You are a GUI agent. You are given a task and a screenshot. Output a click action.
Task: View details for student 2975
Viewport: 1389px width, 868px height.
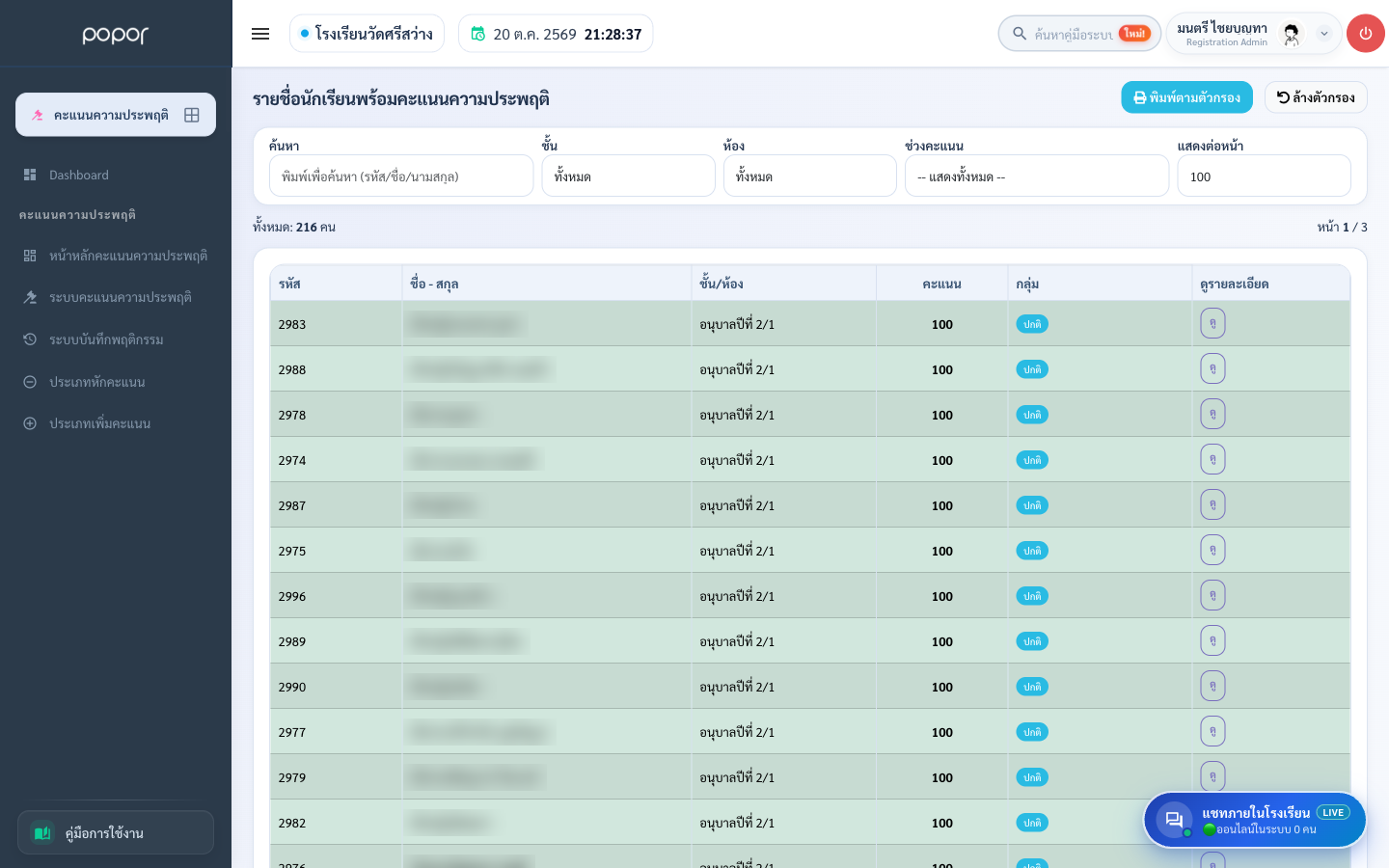tap(1212, 550)
